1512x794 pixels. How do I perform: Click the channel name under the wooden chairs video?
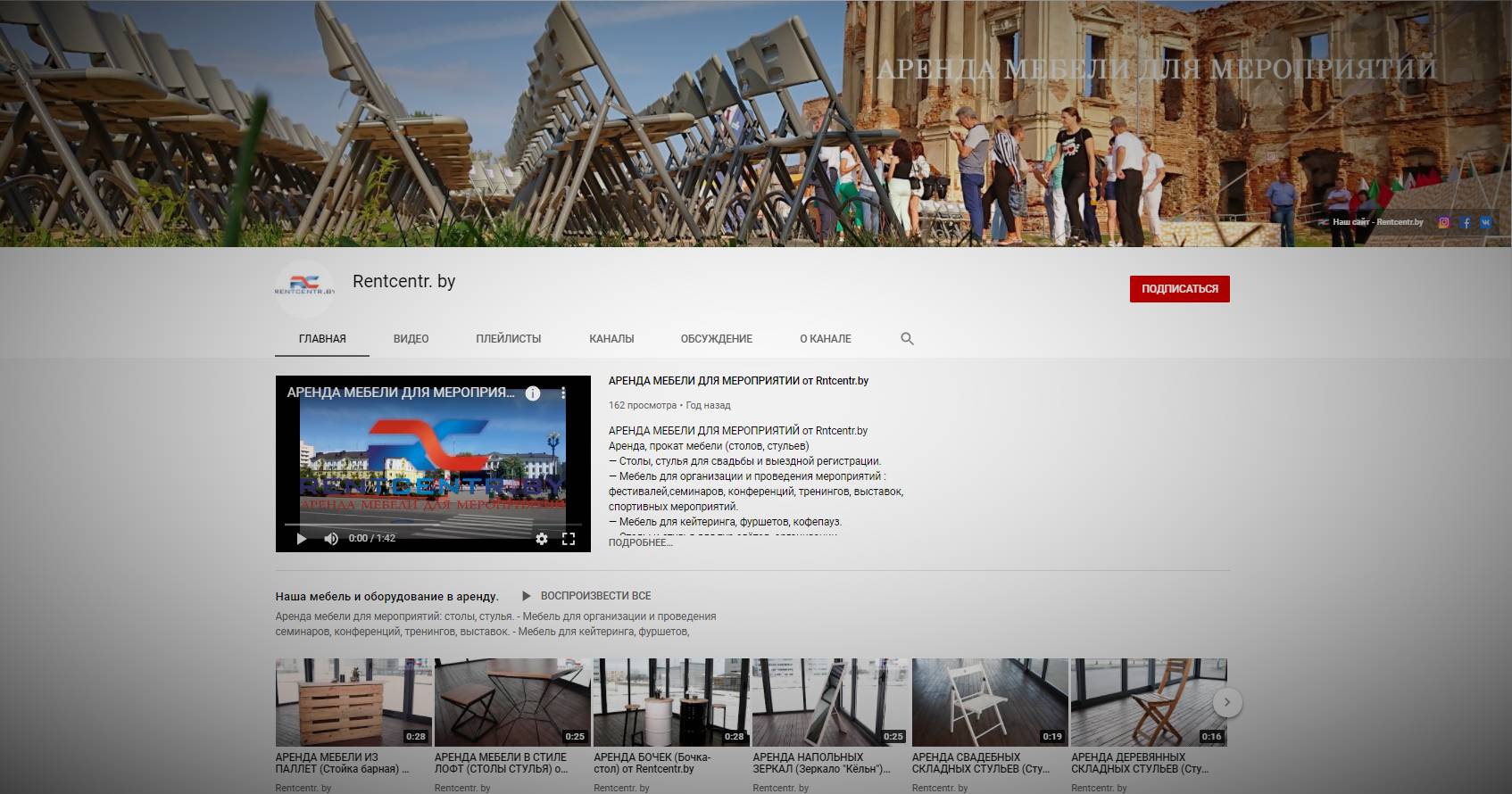pyautogui.click(x=1099, y=788)
